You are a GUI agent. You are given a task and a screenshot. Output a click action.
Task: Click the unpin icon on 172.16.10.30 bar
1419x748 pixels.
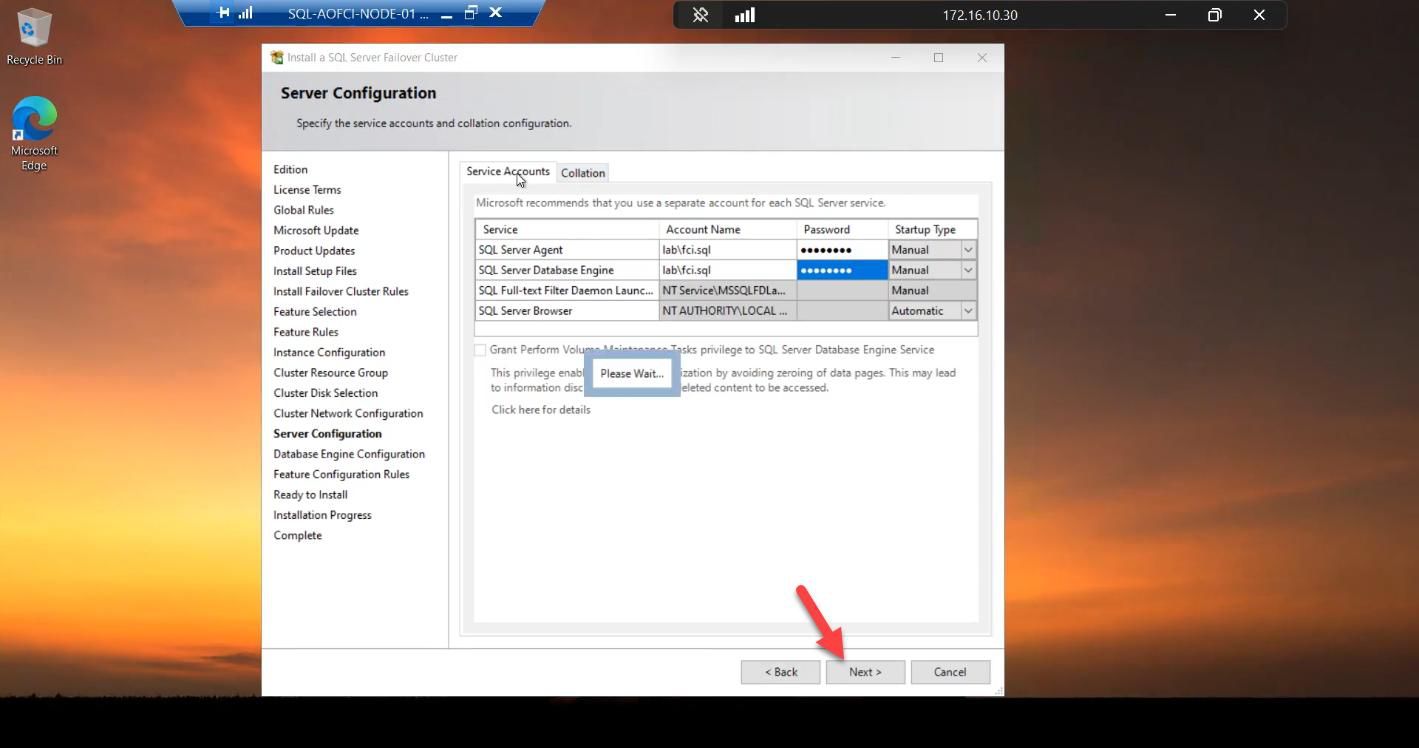coord(701,15)
